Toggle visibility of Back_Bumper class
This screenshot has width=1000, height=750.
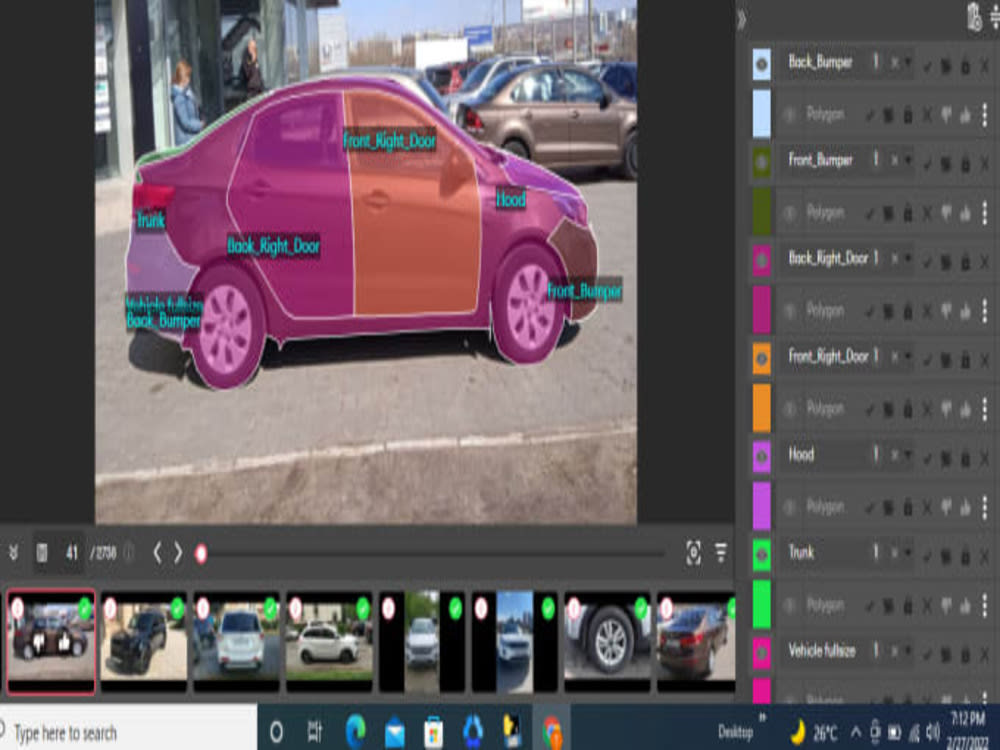[x=761, y=64]
